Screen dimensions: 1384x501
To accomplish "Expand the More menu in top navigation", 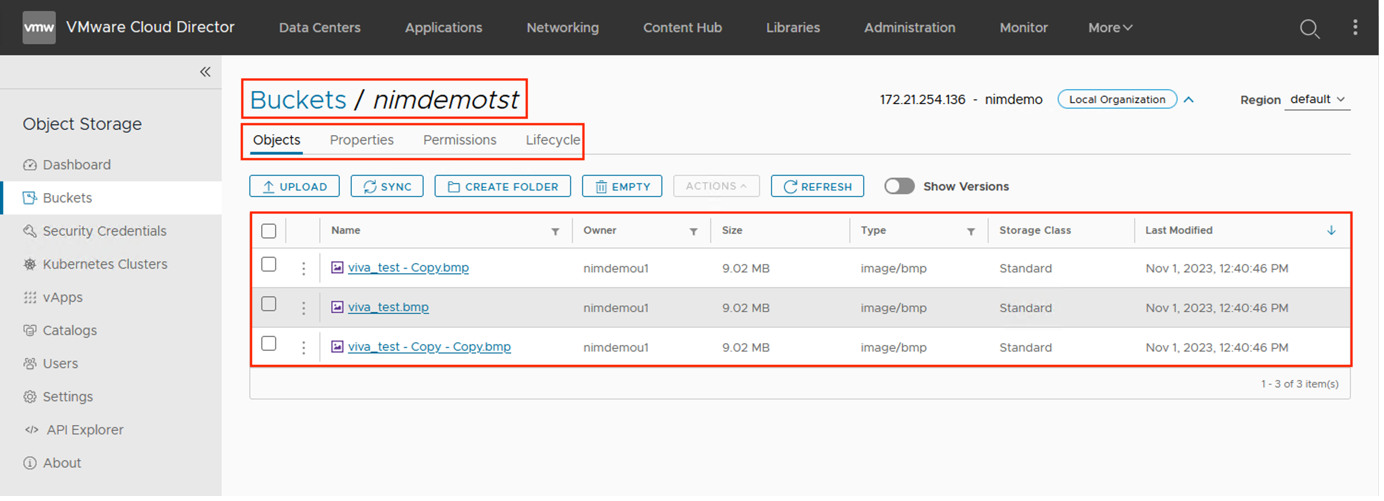I will tap(1110, 28).
